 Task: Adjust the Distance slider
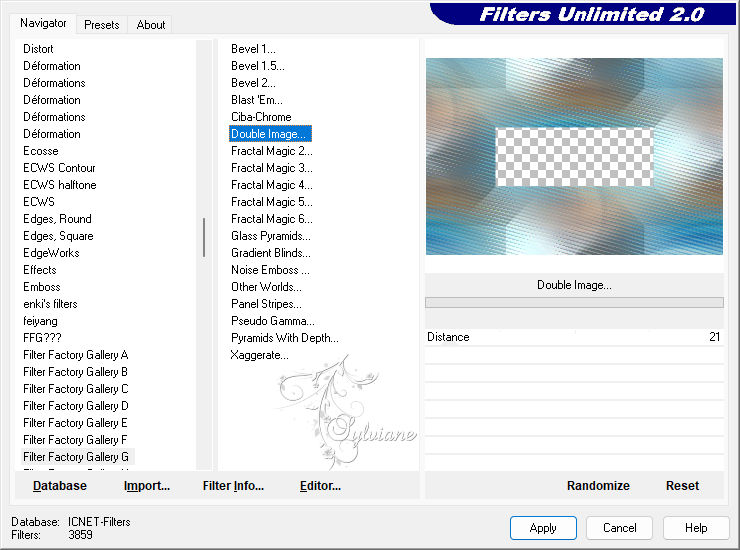pyautogui.click(x=574, y=337)
